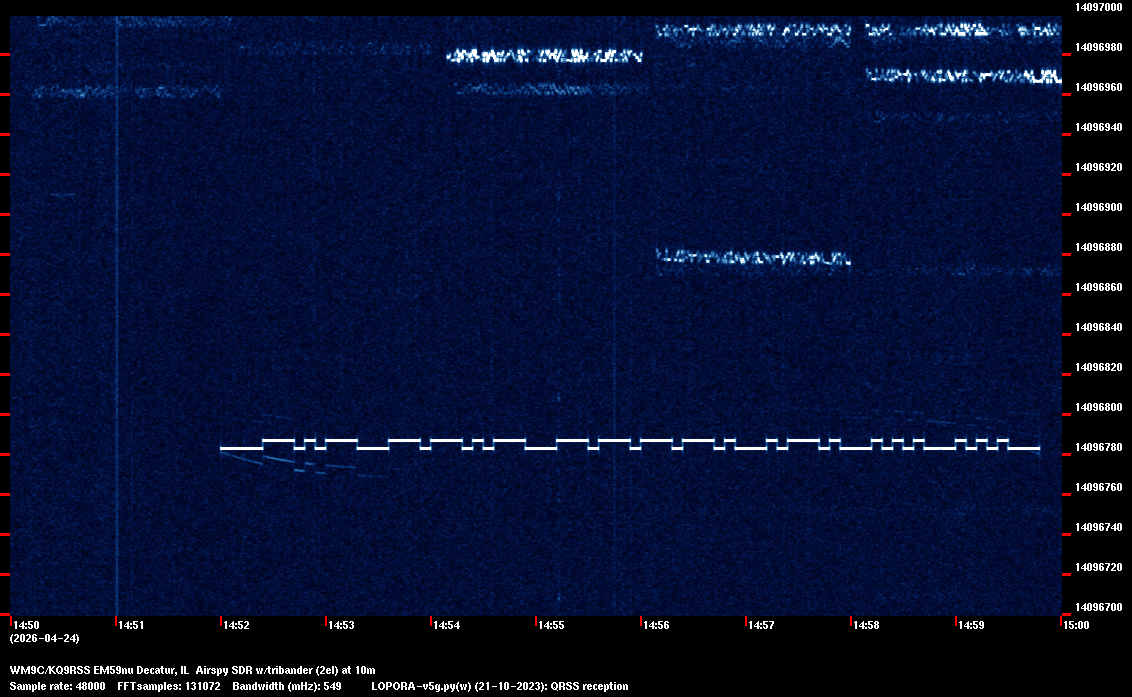Click the 14096880 frequency label
Image resolution: width=1132 pixels, height=697 pixels.
coord(1098,247)
